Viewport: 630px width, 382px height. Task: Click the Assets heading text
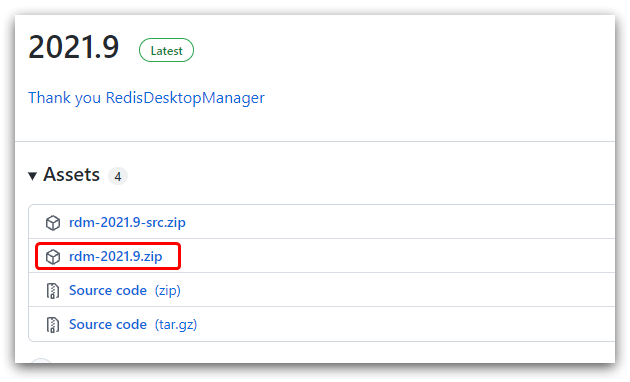72,174
